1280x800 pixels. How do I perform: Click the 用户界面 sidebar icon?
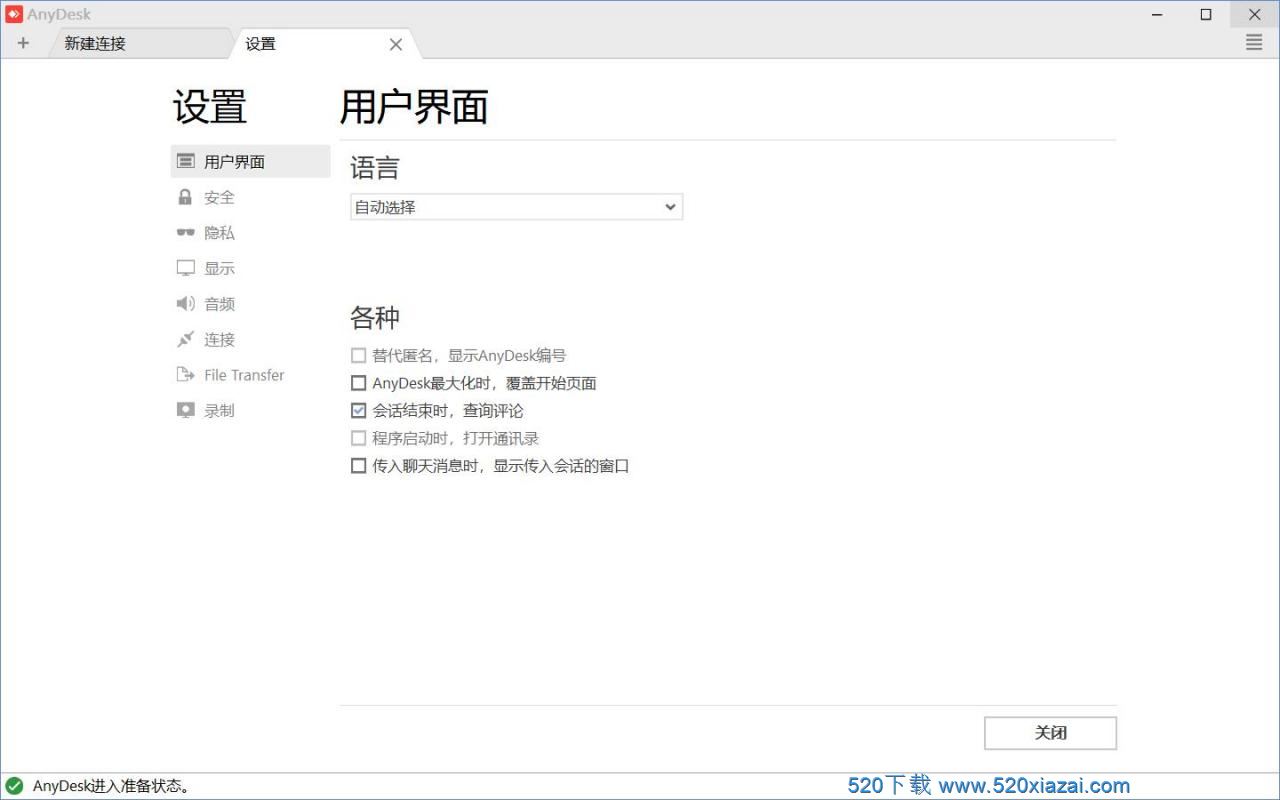point(186,161)
